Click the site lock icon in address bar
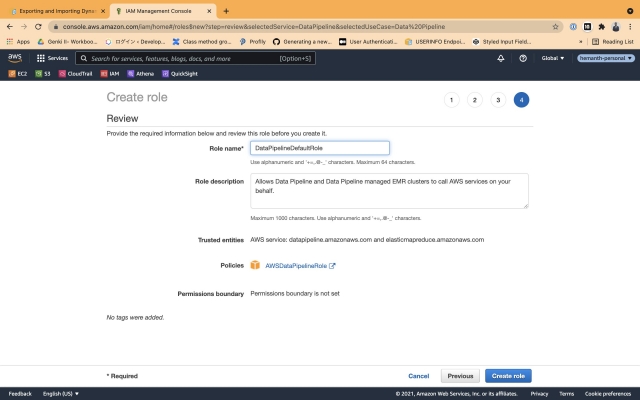Image resolution: width=640 pixels, height=400 pixels. coord(56,27)
